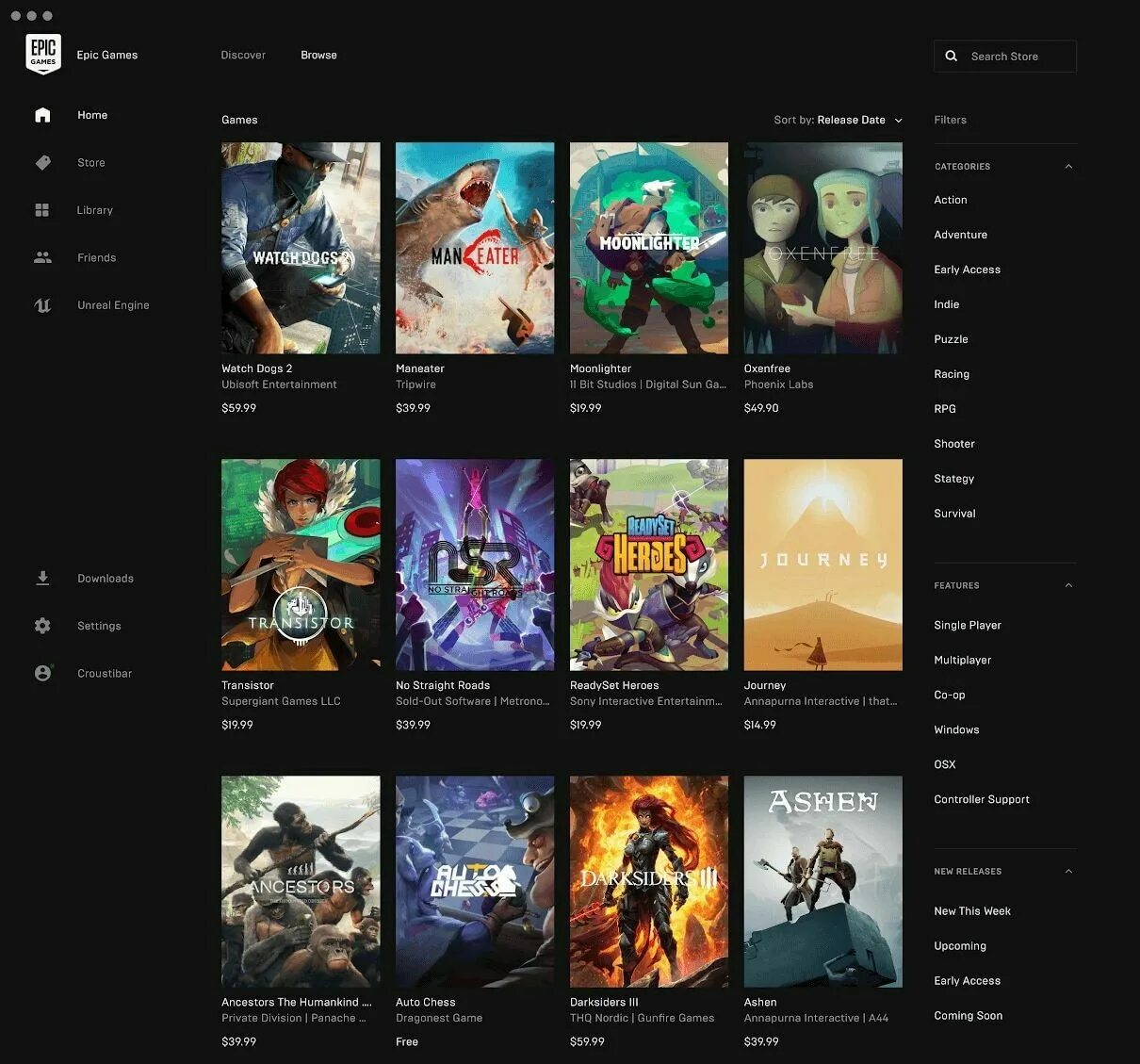This screenshot has height=1064, width=1140.
Task: Filter by Stategy category
Action: (954, 479)
